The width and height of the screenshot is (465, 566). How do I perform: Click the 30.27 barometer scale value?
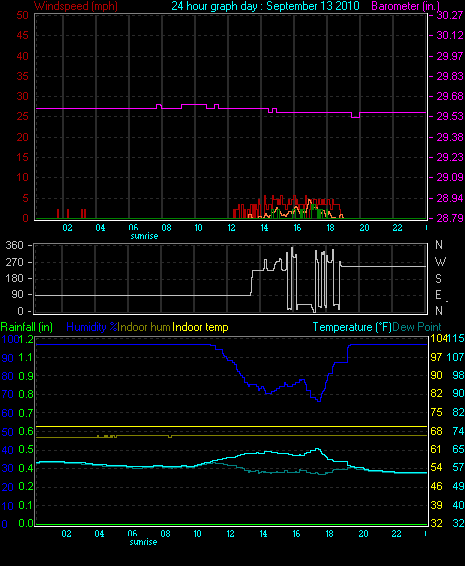[449, 15]
